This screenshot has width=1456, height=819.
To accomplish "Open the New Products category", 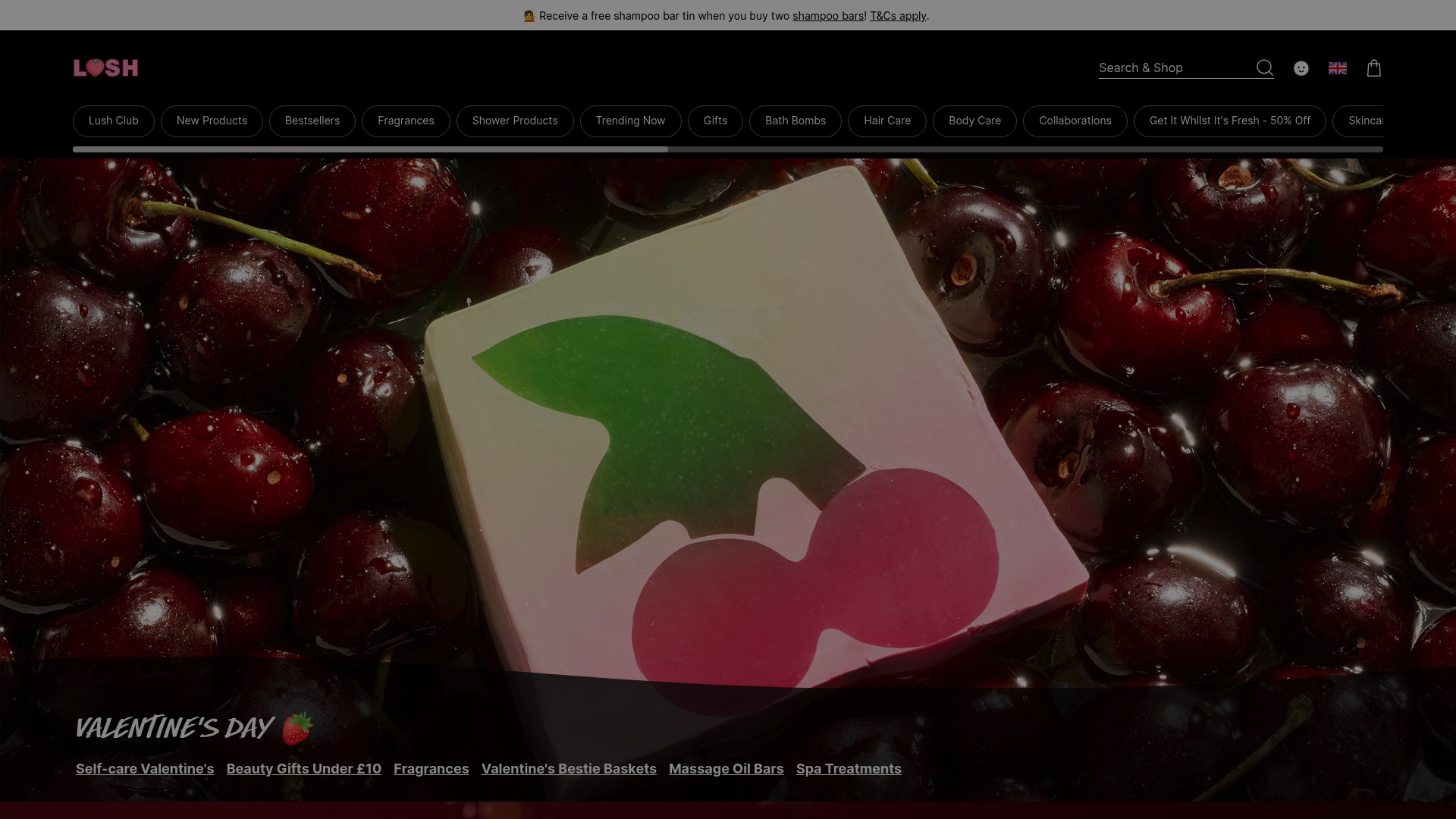I will click(212, 121).
